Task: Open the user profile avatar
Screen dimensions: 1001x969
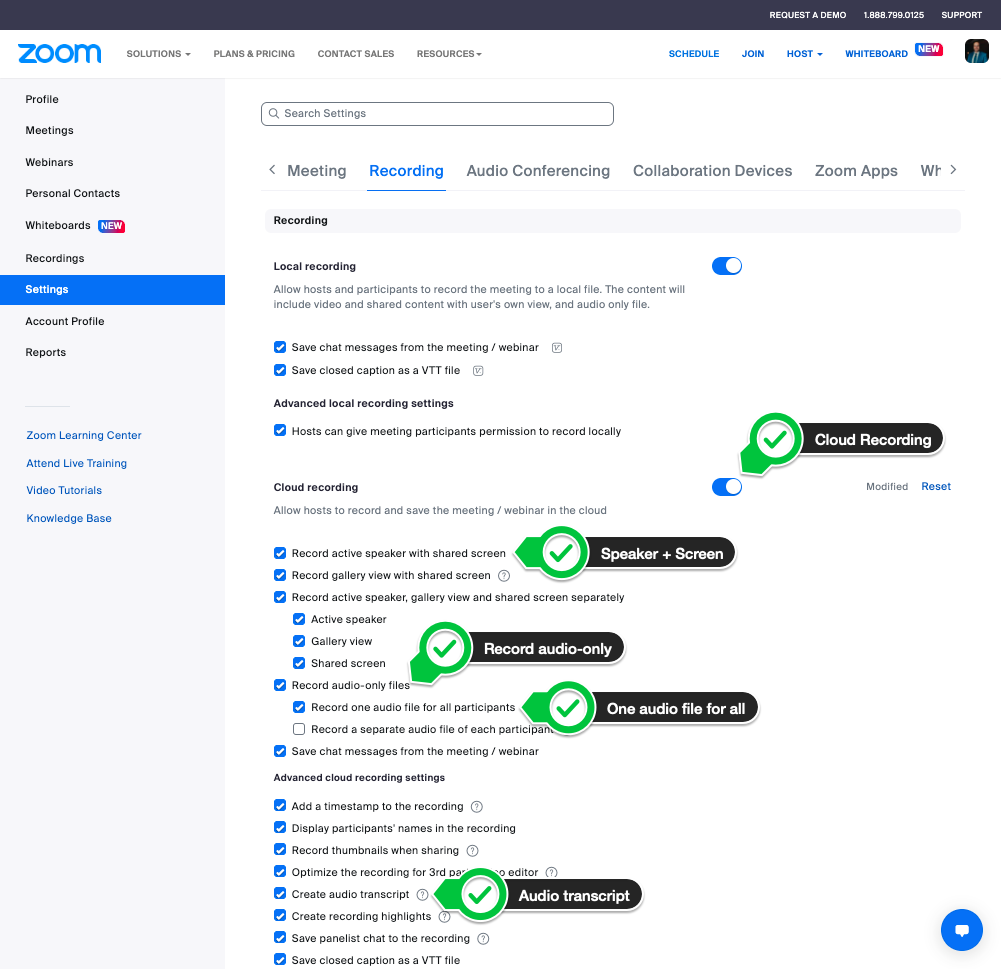Action: coord(976,52)
